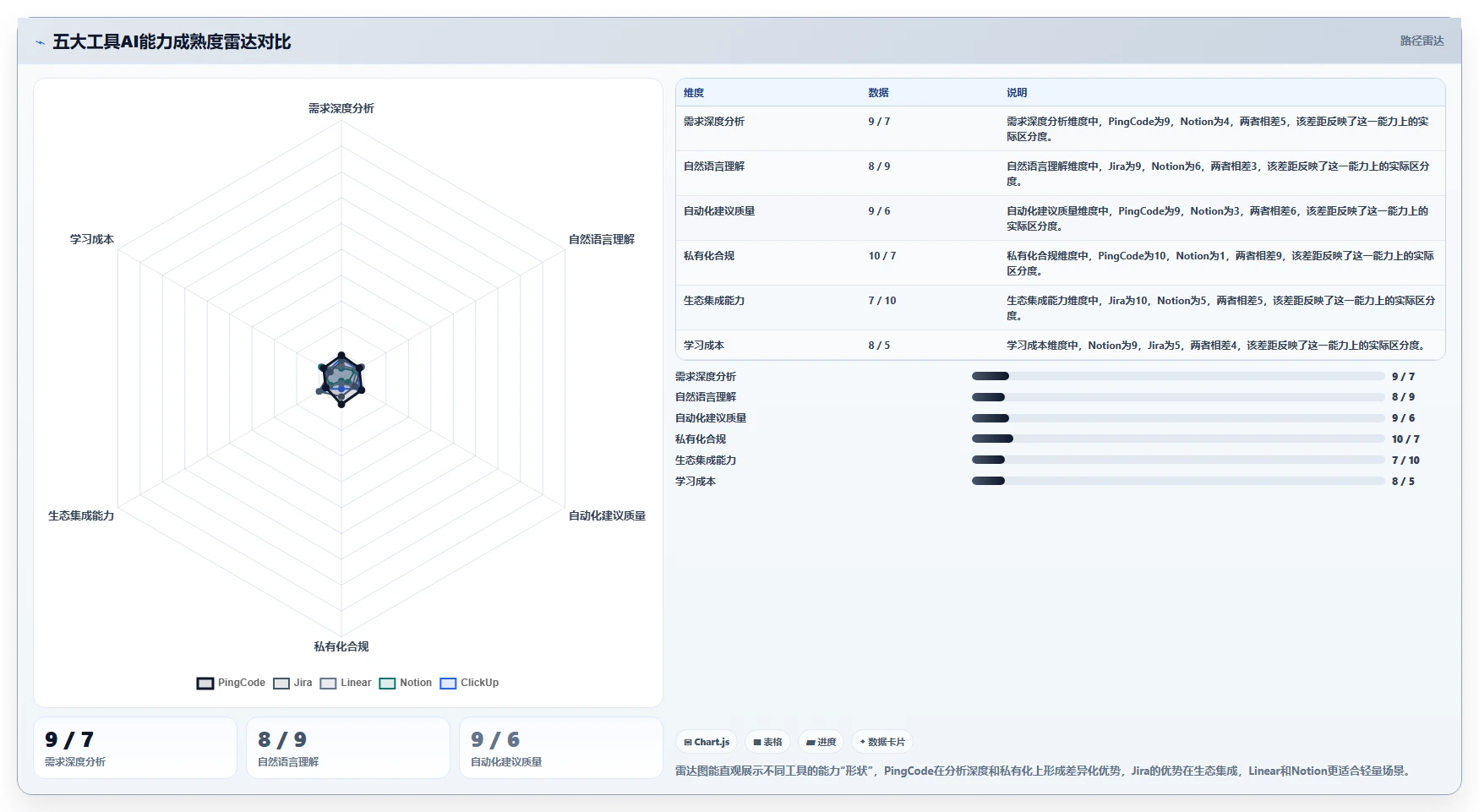Click the 私有化合规 progress bar
The image size is (1479, 812).
[1178, 439]
